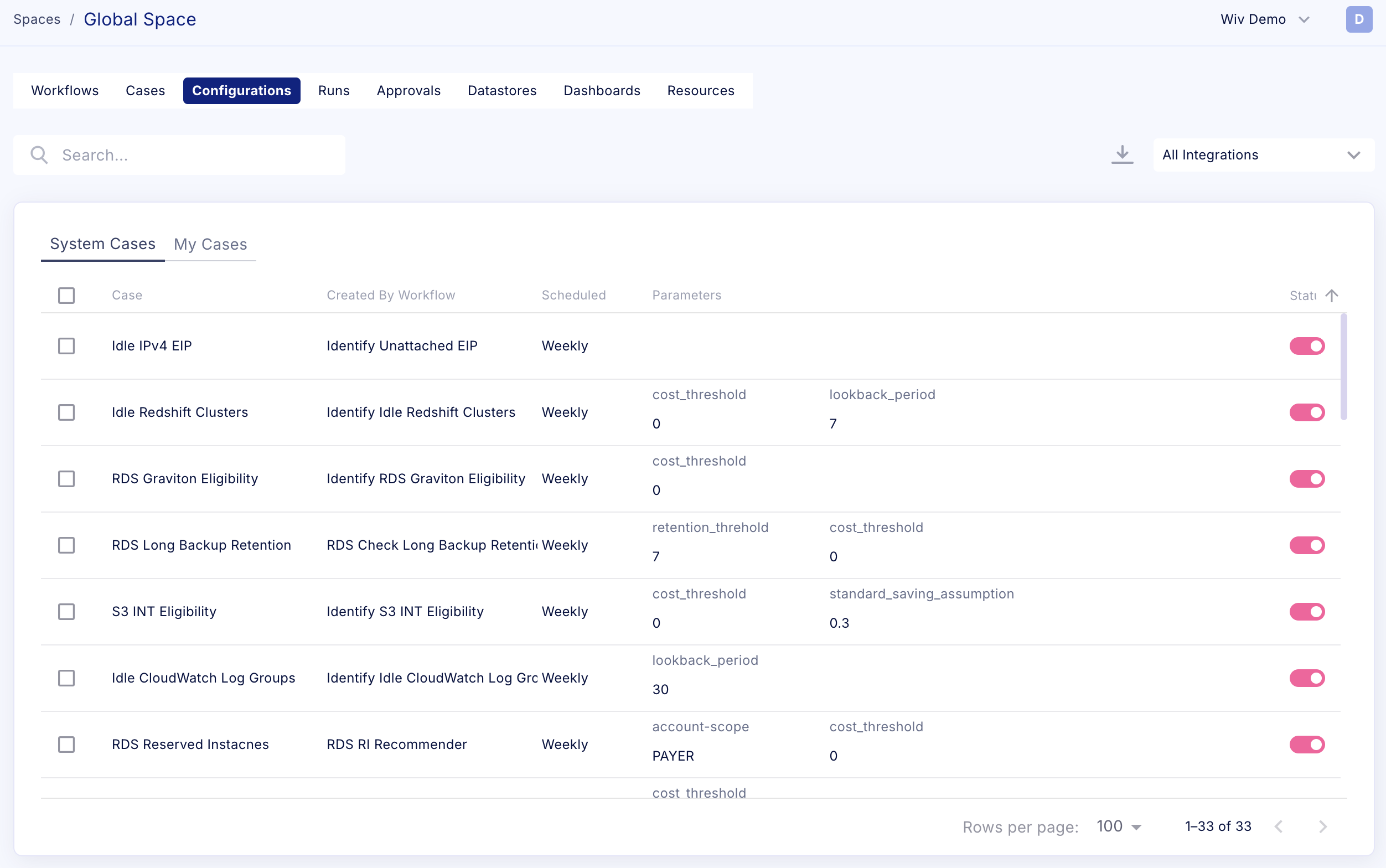The height and width of the screenshot is (868, 1386).
Task: Click the download export icon
Action: coord(1122,154)
